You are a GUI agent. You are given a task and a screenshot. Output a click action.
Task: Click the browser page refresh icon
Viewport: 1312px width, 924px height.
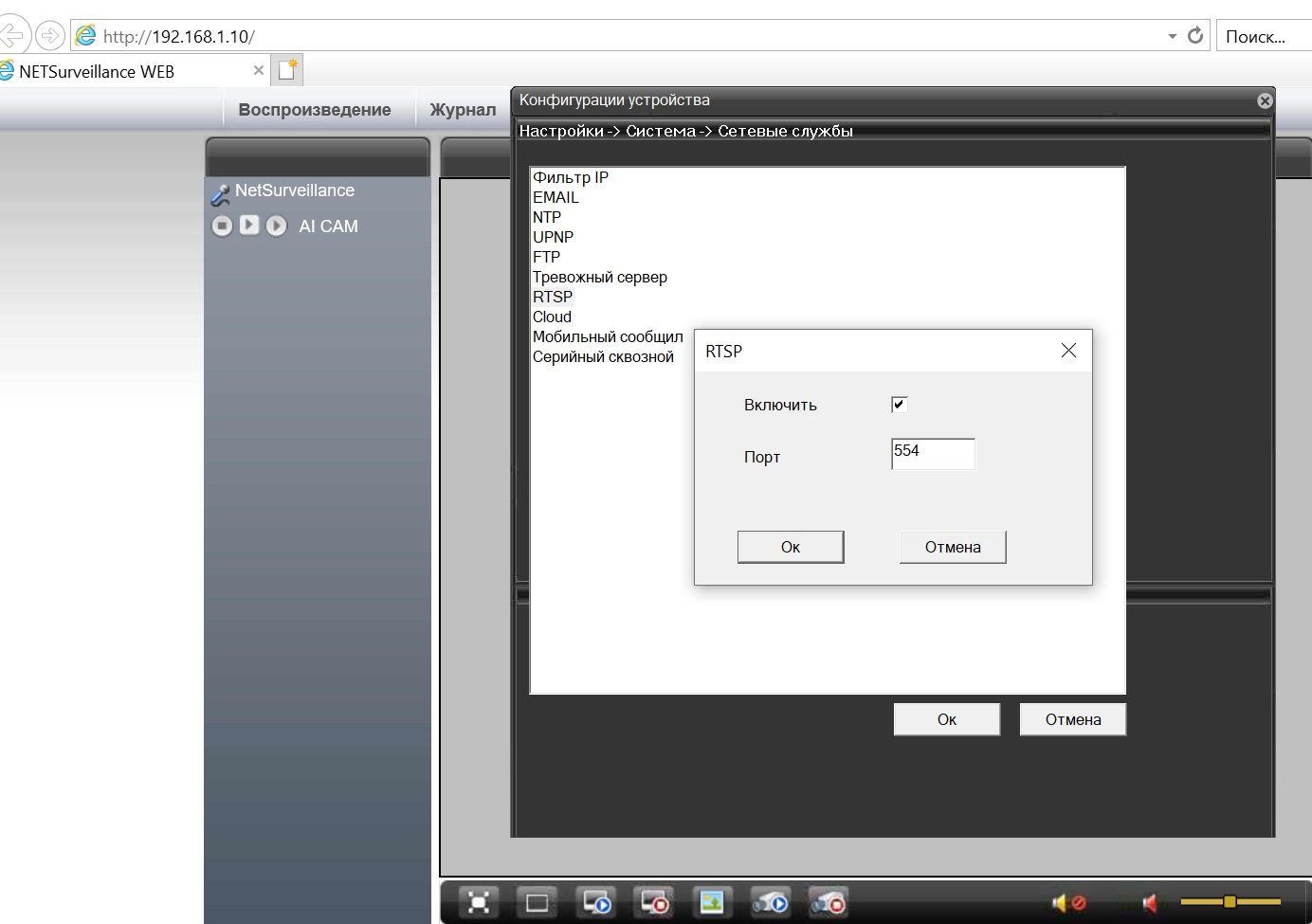1195,36
